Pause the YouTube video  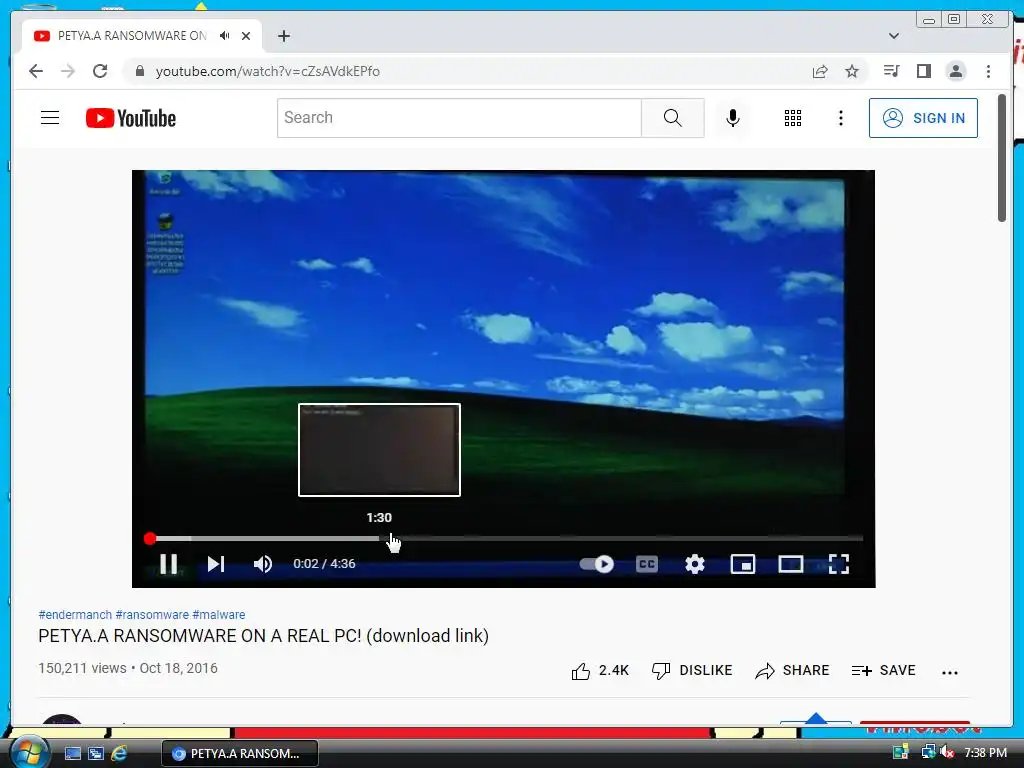click(x=168, y=564)
